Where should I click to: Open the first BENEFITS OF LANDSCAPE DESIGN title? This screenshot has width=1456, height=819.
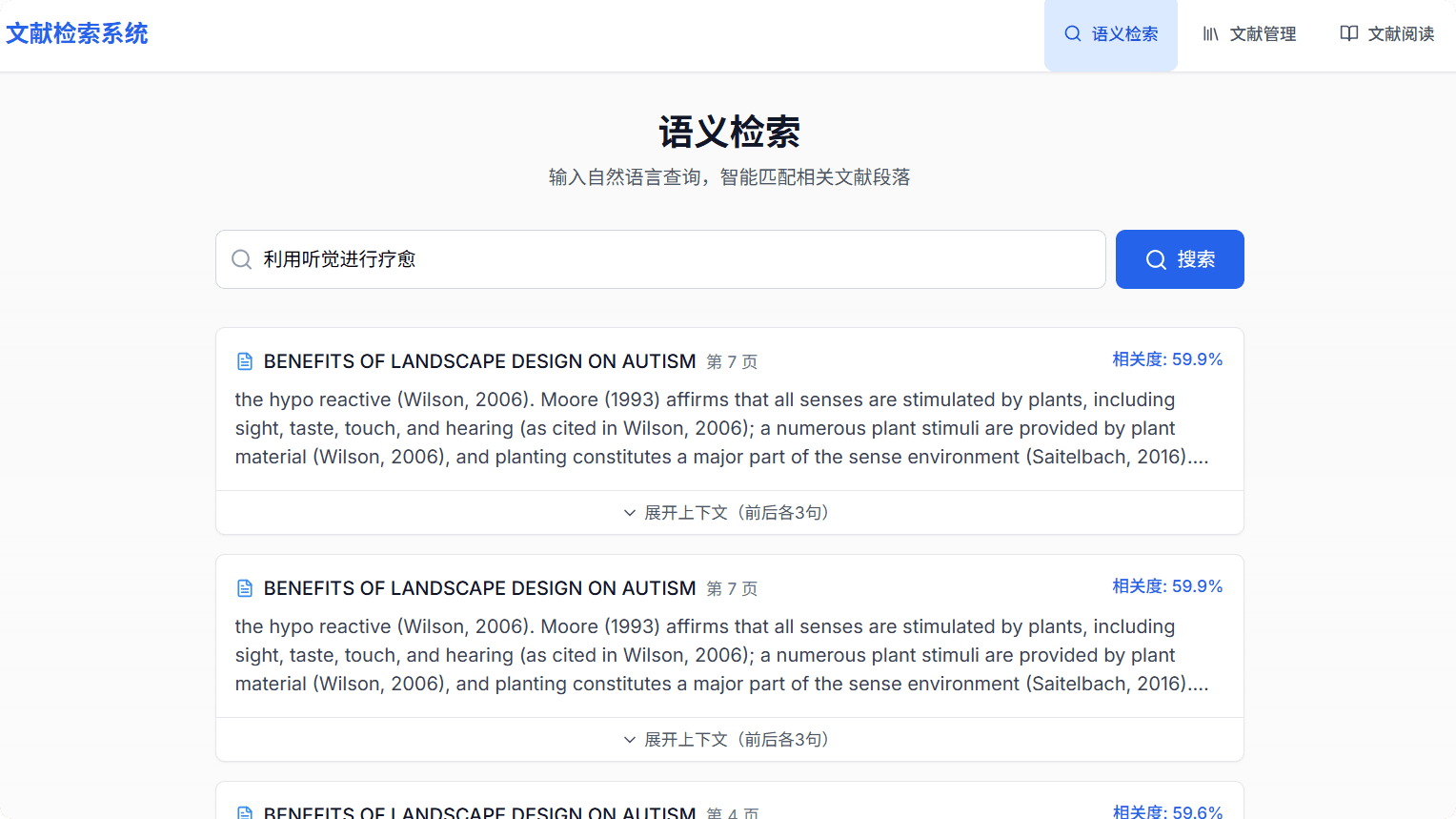tap(479, 361)
